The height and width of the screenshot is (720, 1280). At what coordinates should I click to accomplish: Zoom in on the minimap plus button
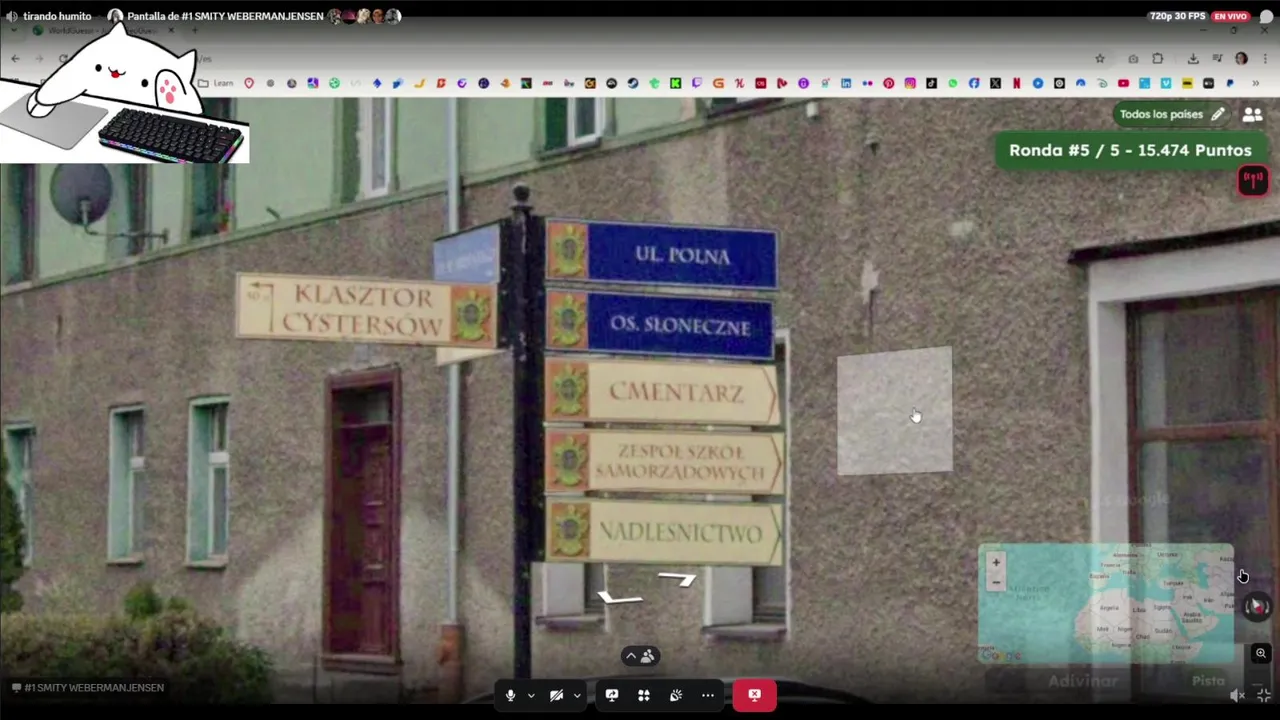[x=996, y=562]
